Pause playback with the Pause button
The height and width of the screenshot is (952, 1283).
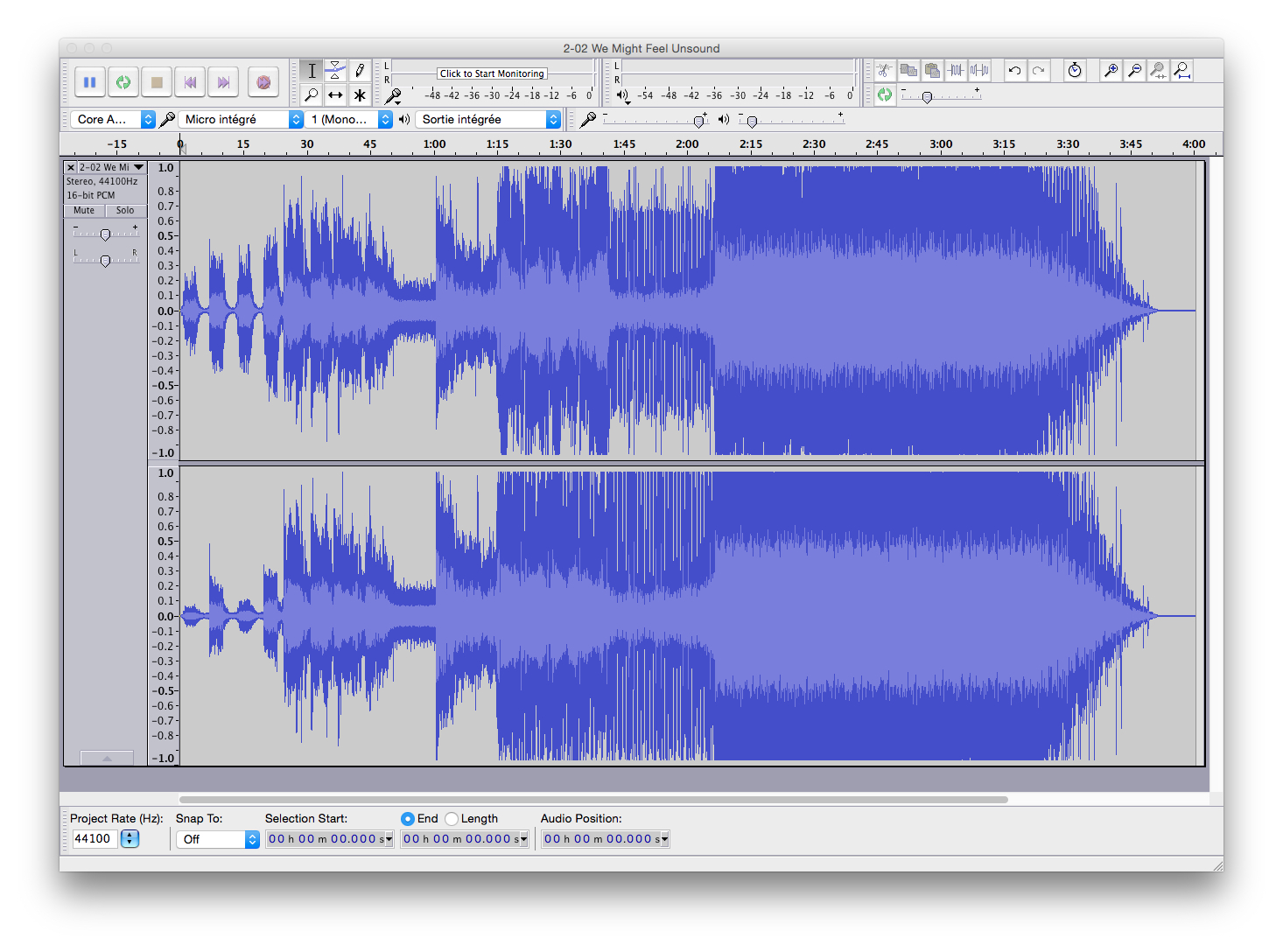pyautogui.click(x=89, y=80)
